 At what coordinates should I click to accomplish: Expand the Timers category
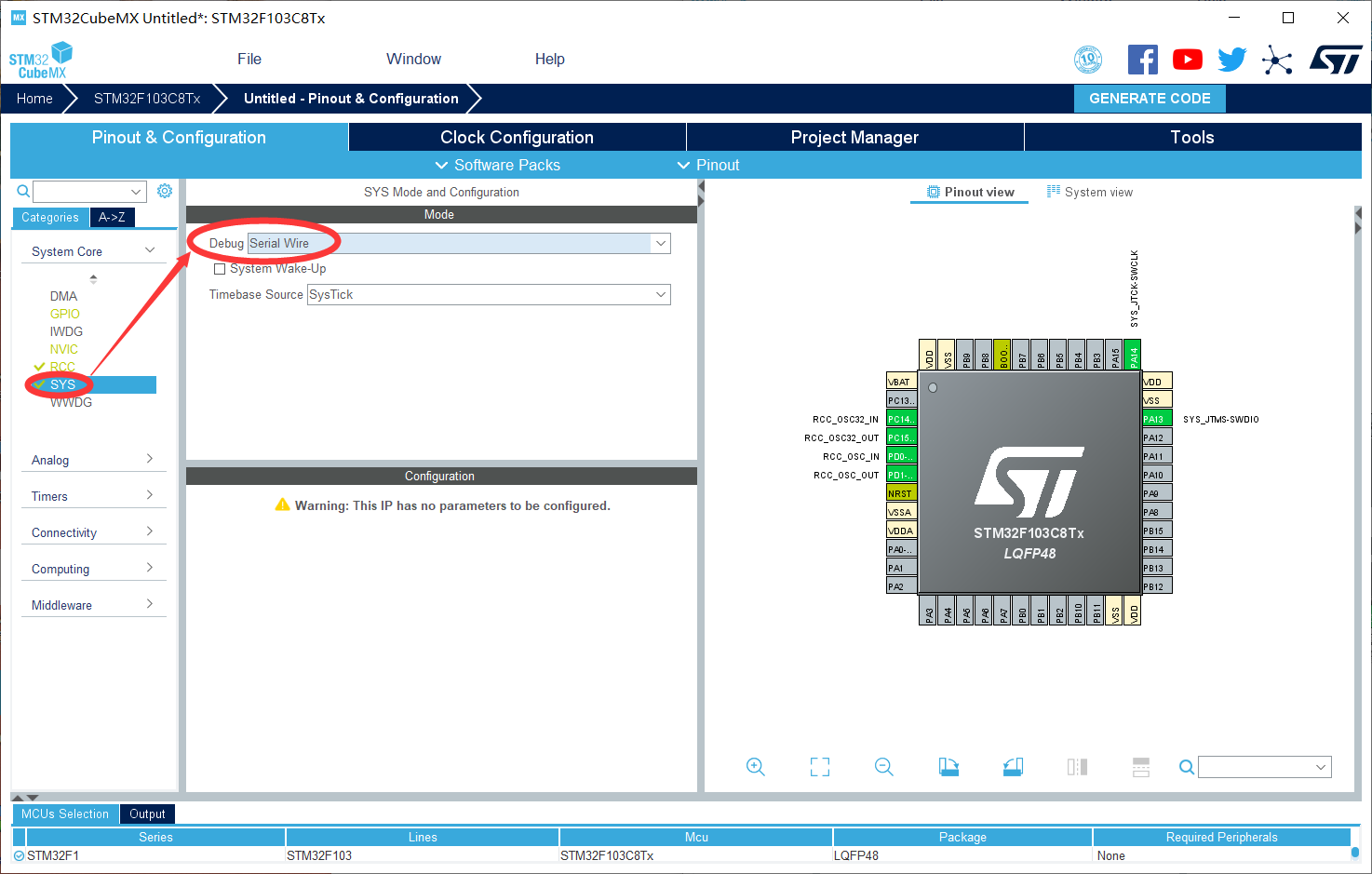coord(93,496)
